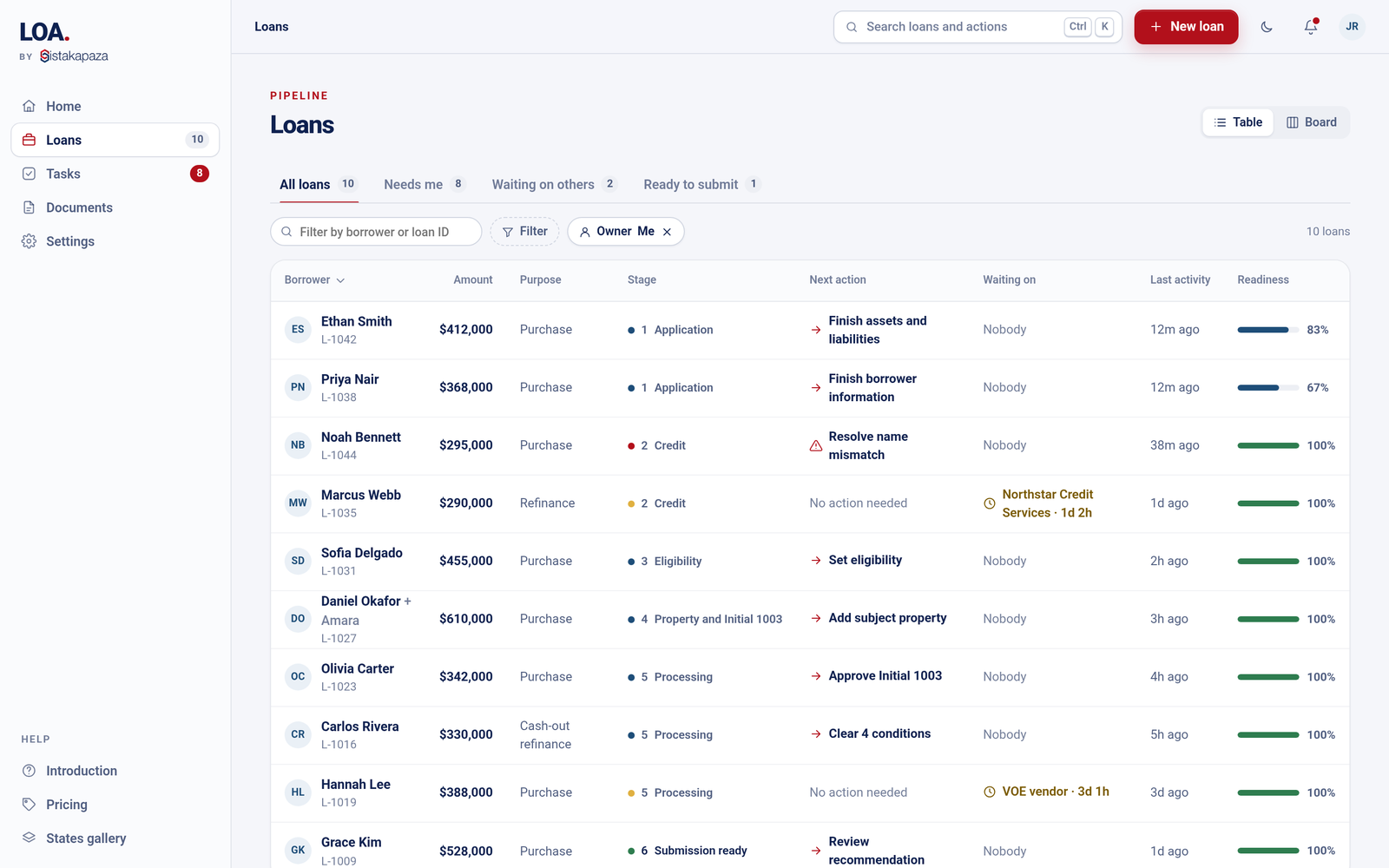Open Noah Bennett's Resolve name mismatch action
This screenshot has width=1389, height=868.
[x=868, y=445]
